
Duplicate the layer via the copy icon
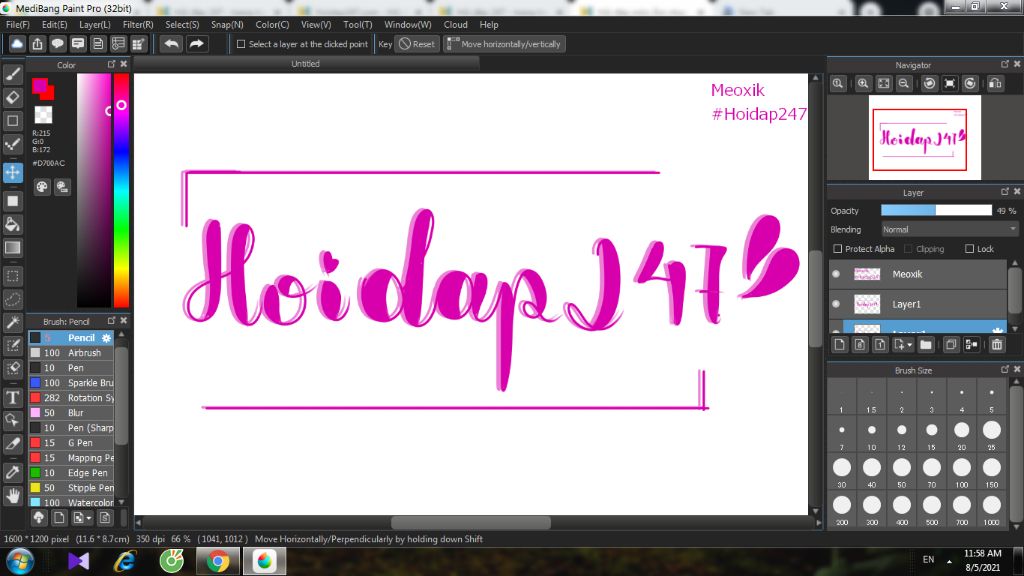pyautogui.click(x=951, y=345)
